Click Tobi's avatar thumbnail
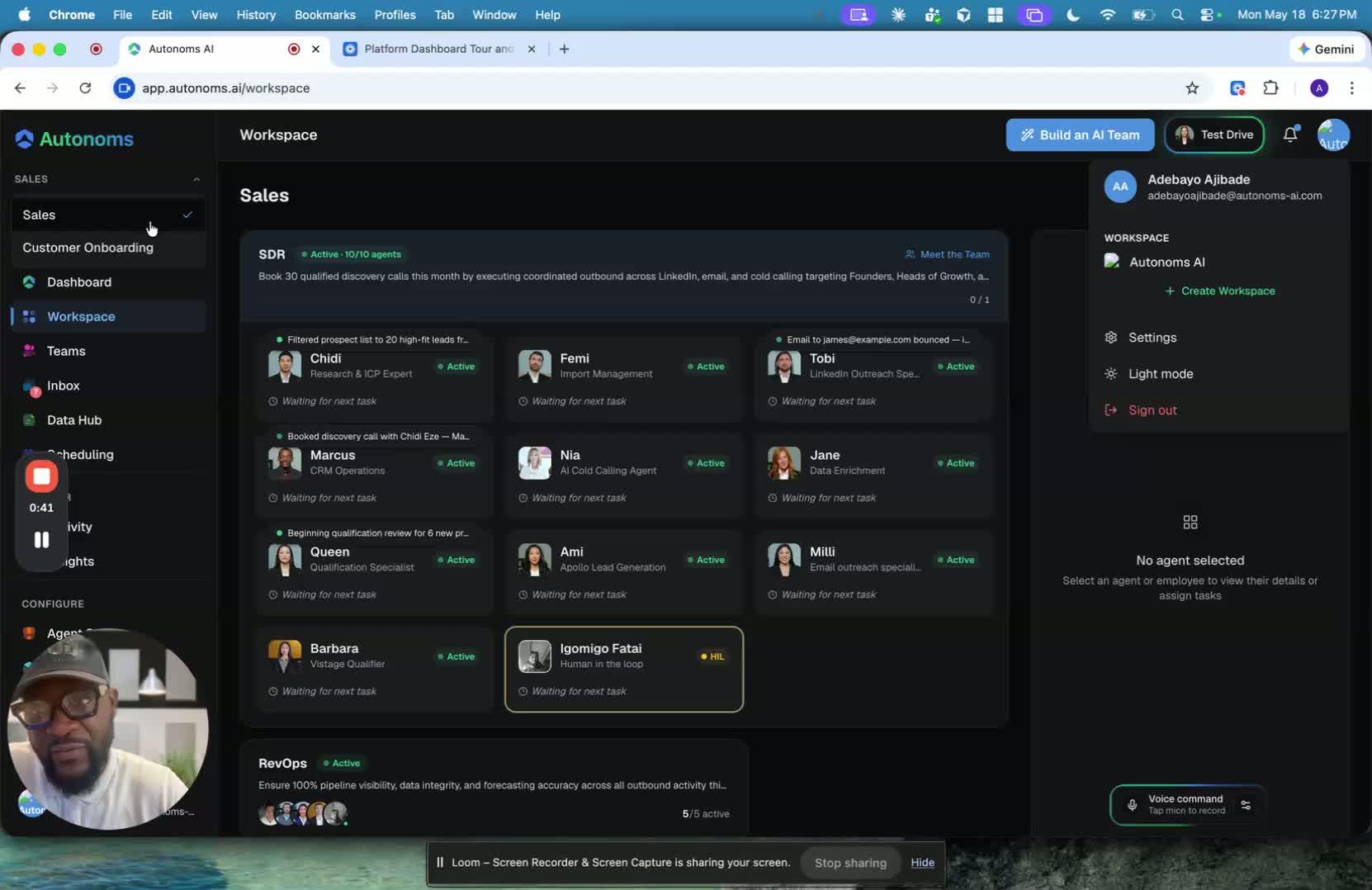The width and height of the screenshot is (1372, 890). [784, 367]
